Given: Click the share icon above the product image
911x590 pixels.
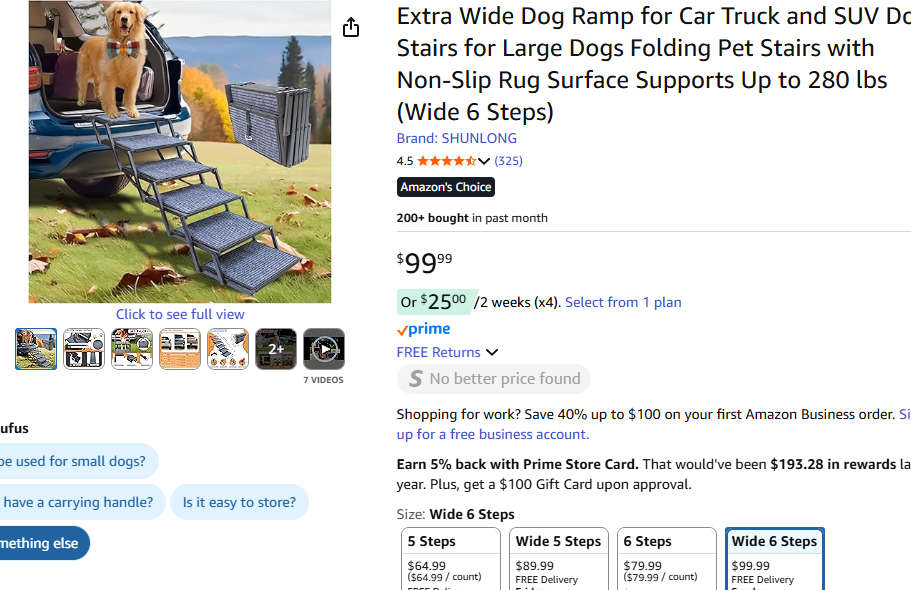Looking at the screenshot, I should 351,28.
